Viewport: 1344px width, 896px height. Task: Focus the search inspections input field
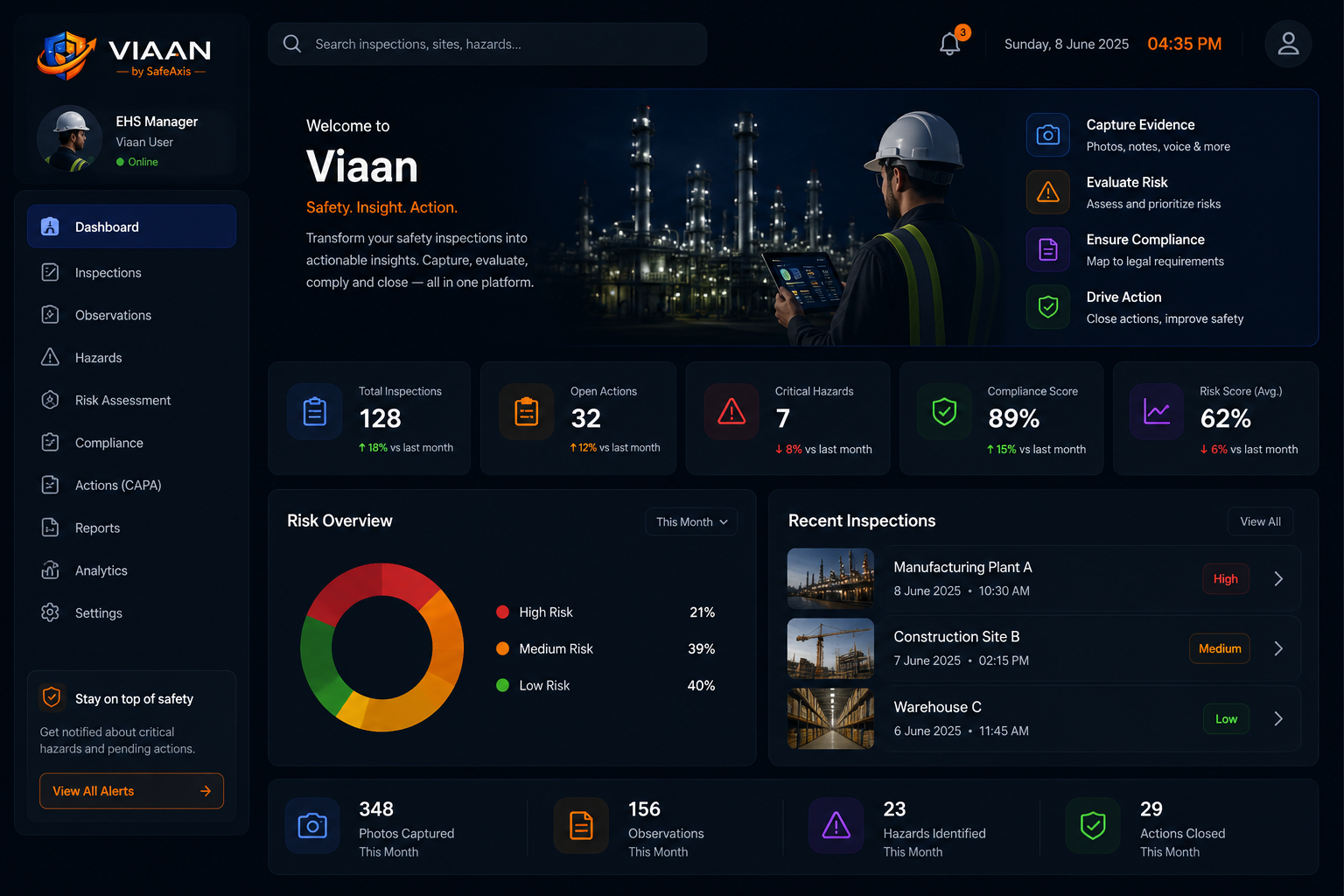pos(487,44)
